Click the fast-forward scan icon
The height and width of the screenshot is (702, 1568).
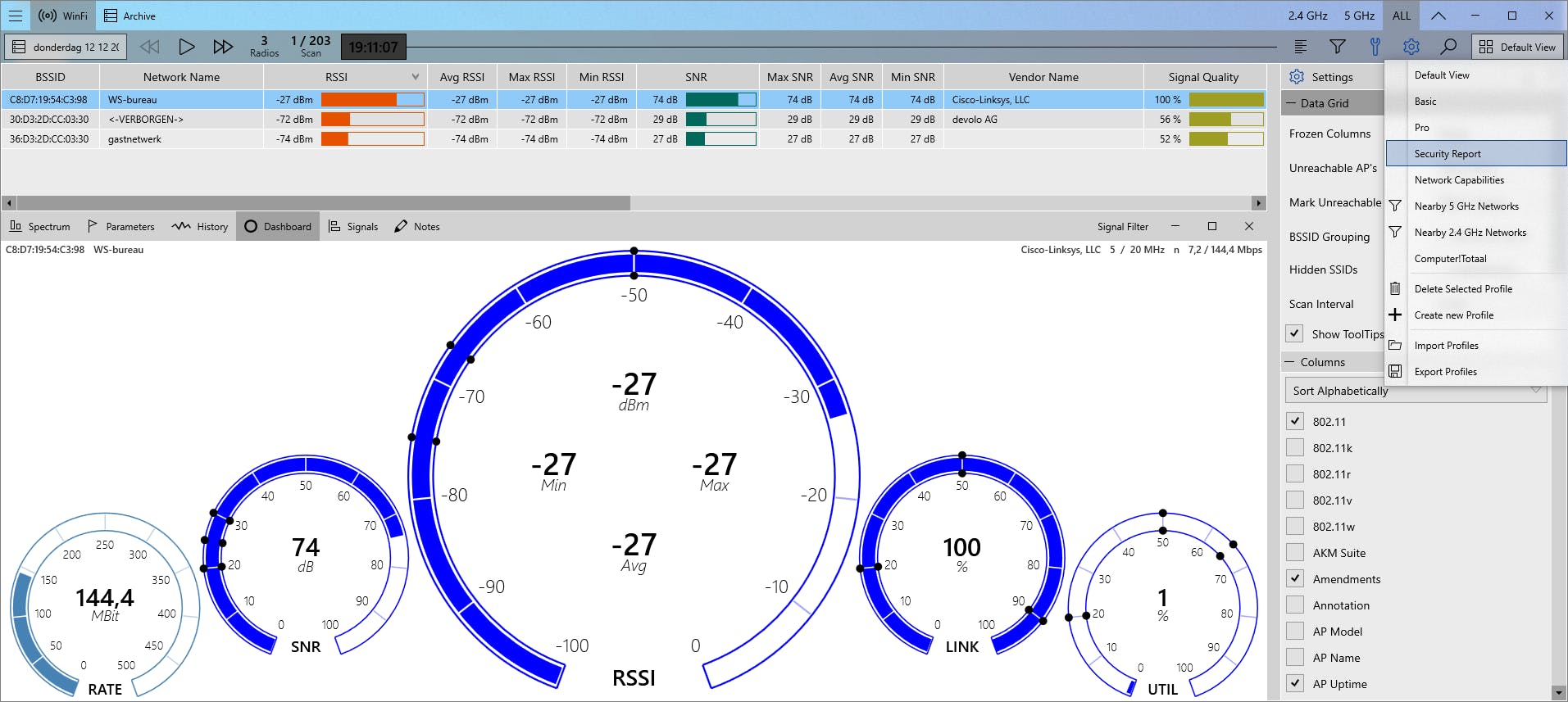pos(222,47)
